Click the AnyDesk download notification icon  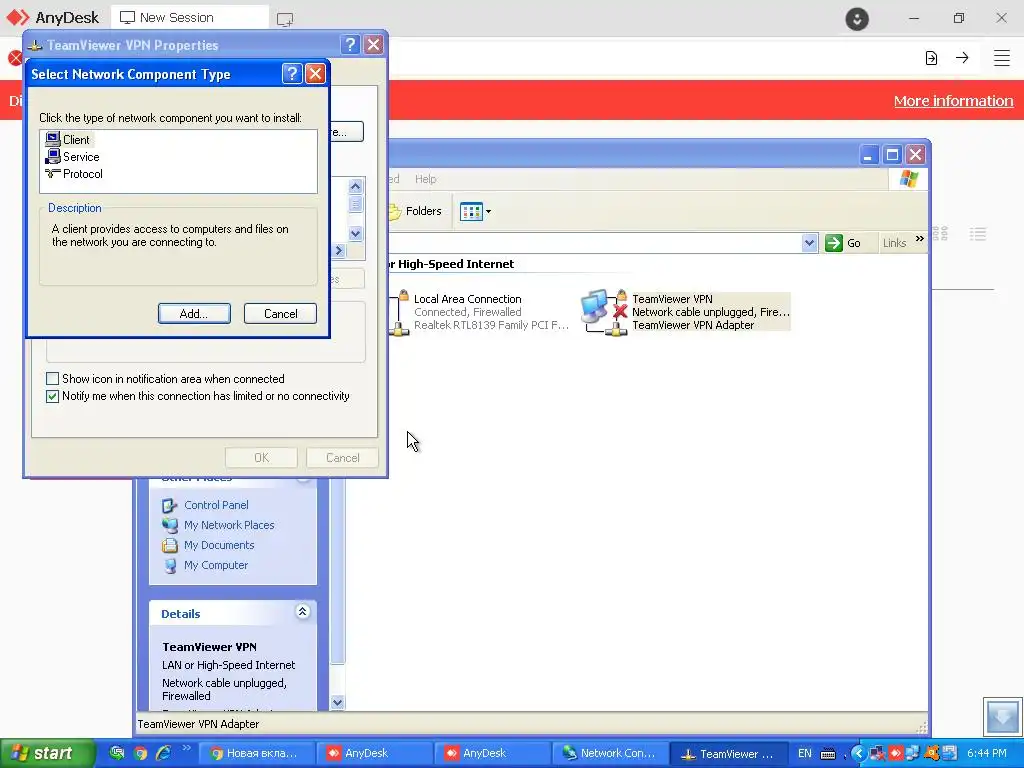857,18
